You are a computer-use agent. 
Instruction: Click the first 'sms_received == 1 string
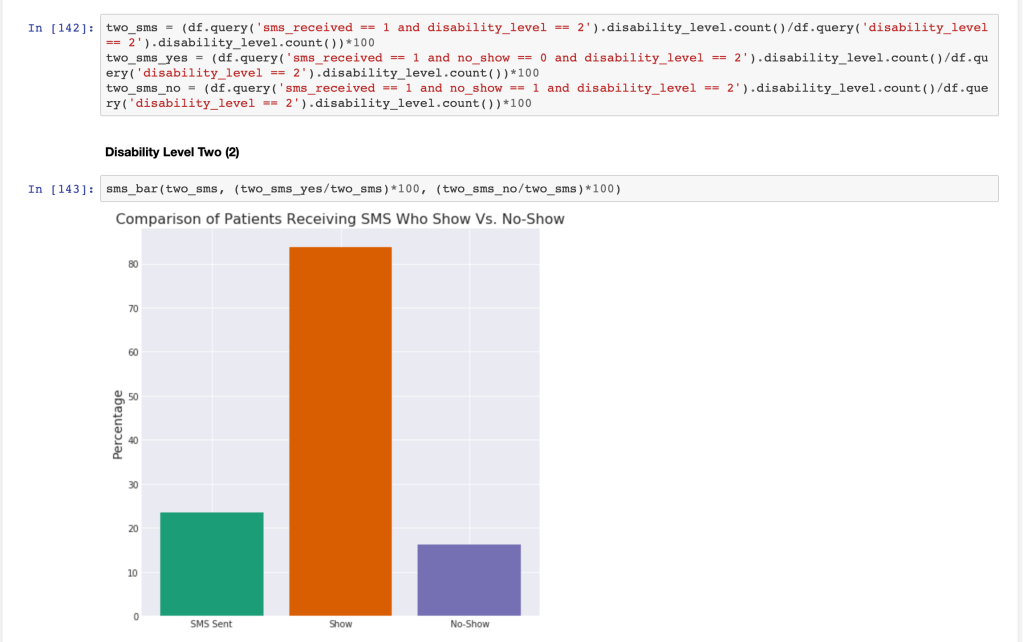tap(320, 28)
